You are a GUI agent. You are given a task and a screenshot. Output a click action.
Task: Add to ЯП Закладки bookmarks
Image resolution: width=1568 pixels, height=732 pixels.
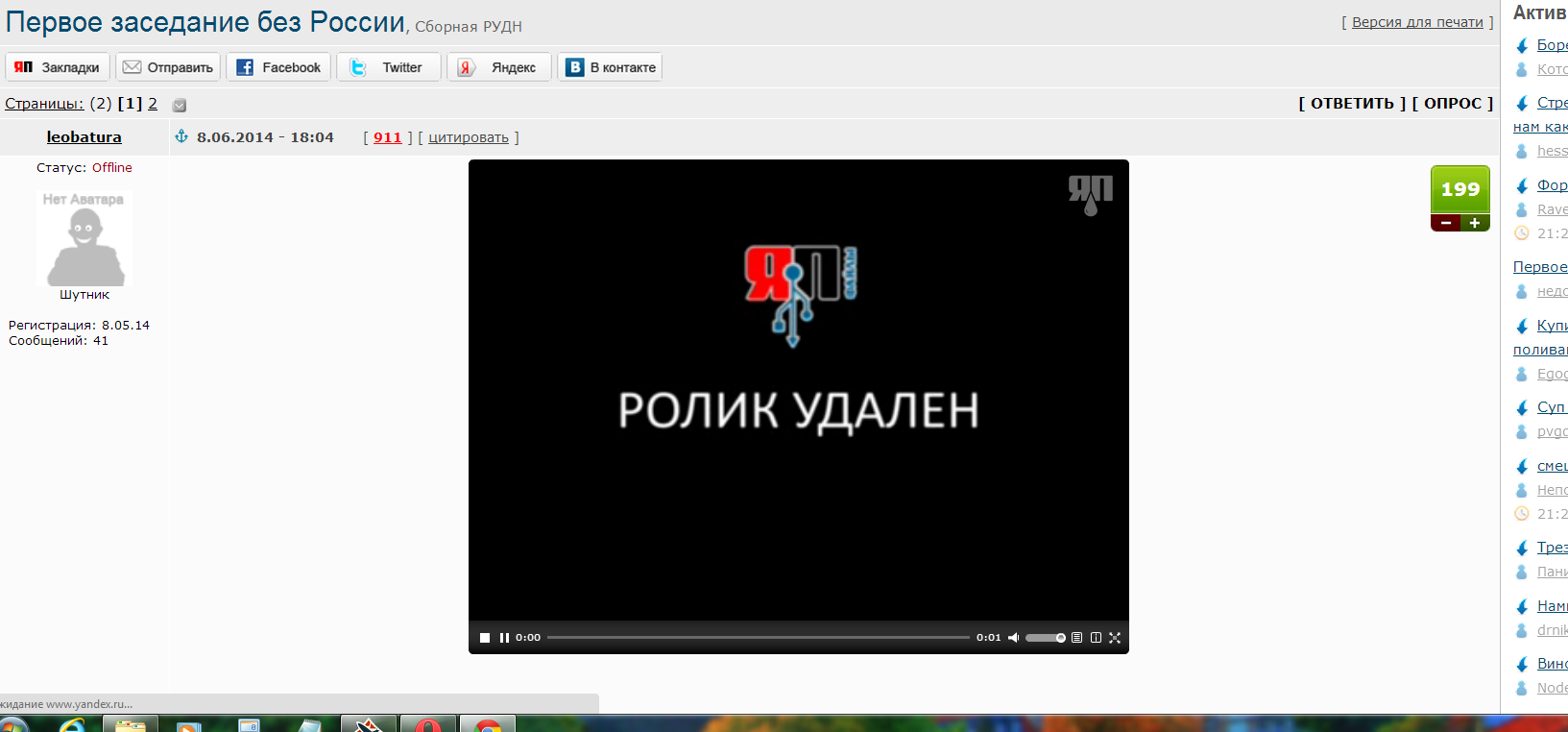tap(58, 67)
